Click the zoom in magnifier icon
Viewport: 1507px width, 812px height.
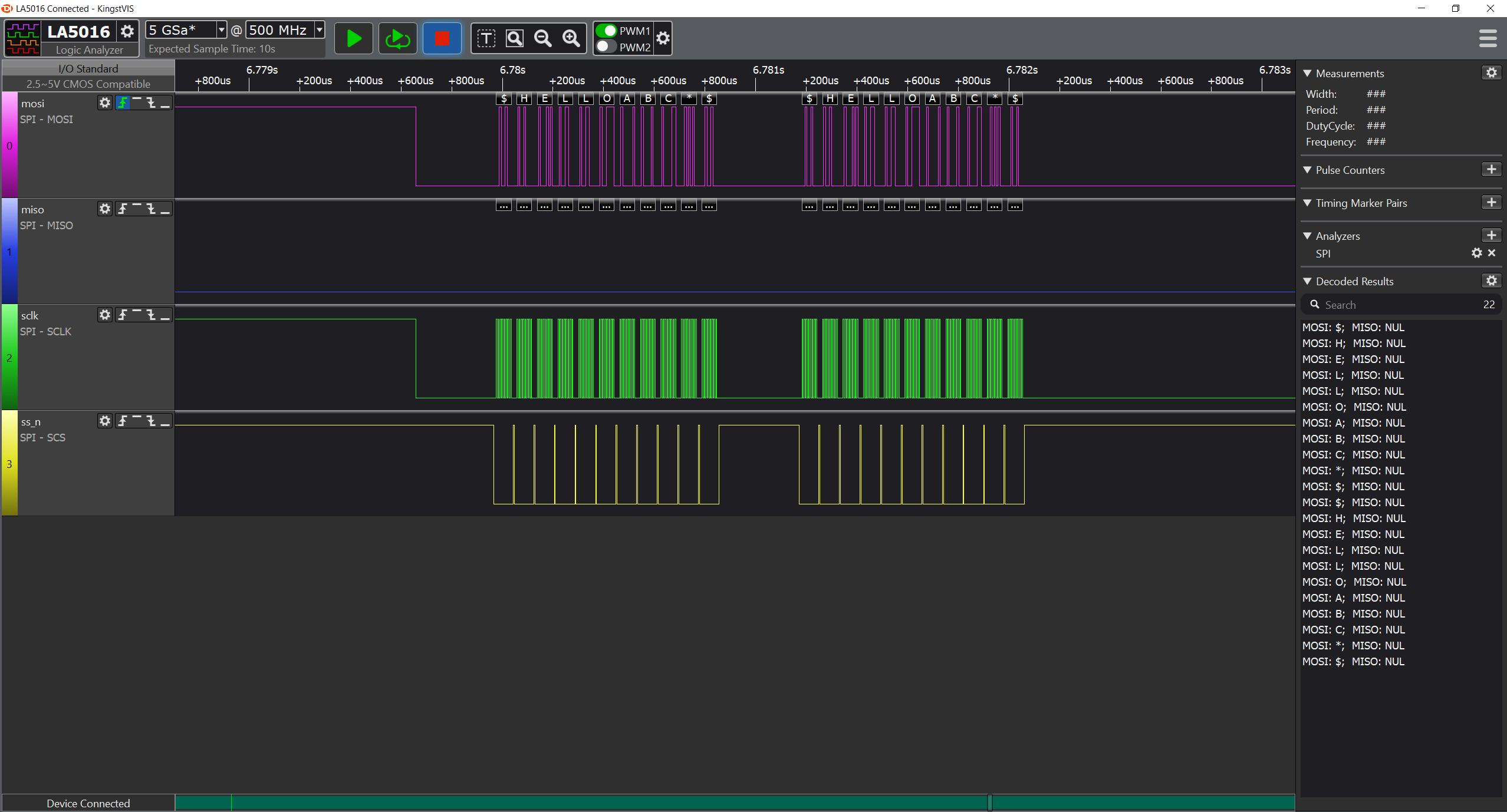(571, 39)
